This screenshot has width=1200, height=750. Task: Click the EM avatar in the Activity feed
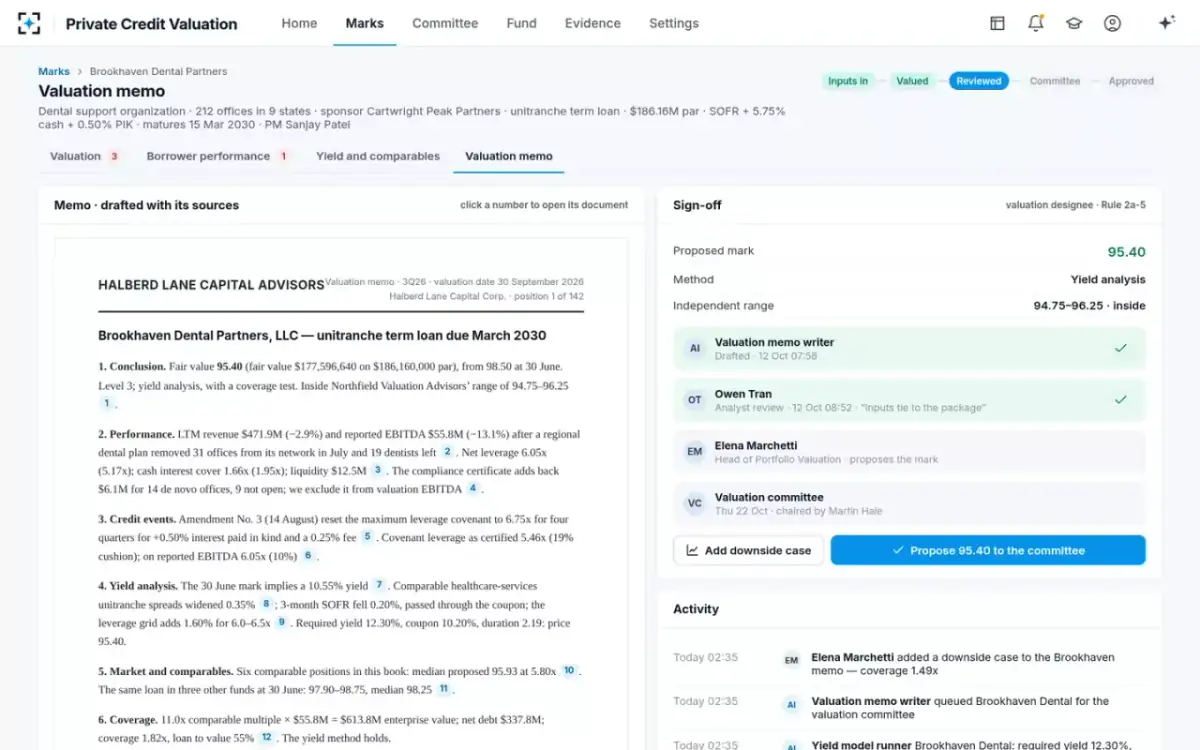(x=791, y=660)
